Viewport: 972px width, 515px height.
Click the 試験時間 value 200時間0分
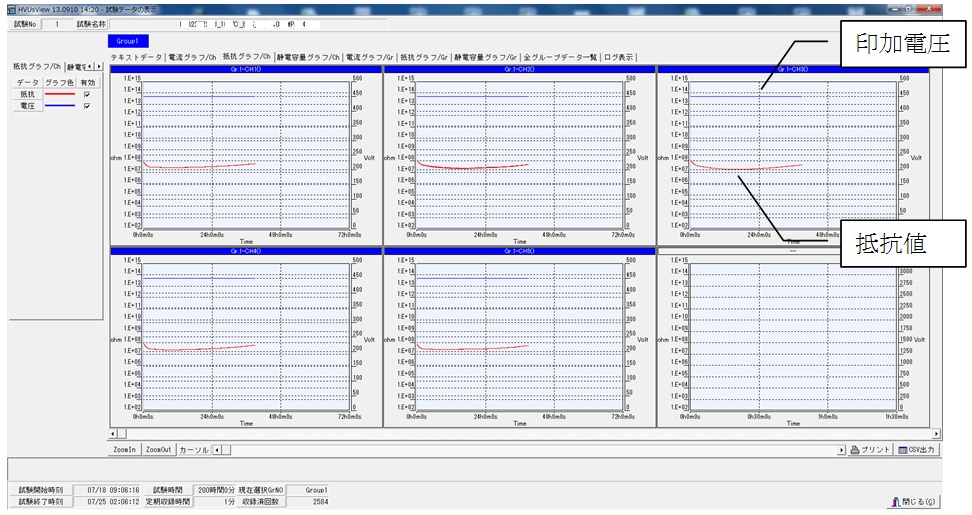pyautogui.click(x=214, y=490)
